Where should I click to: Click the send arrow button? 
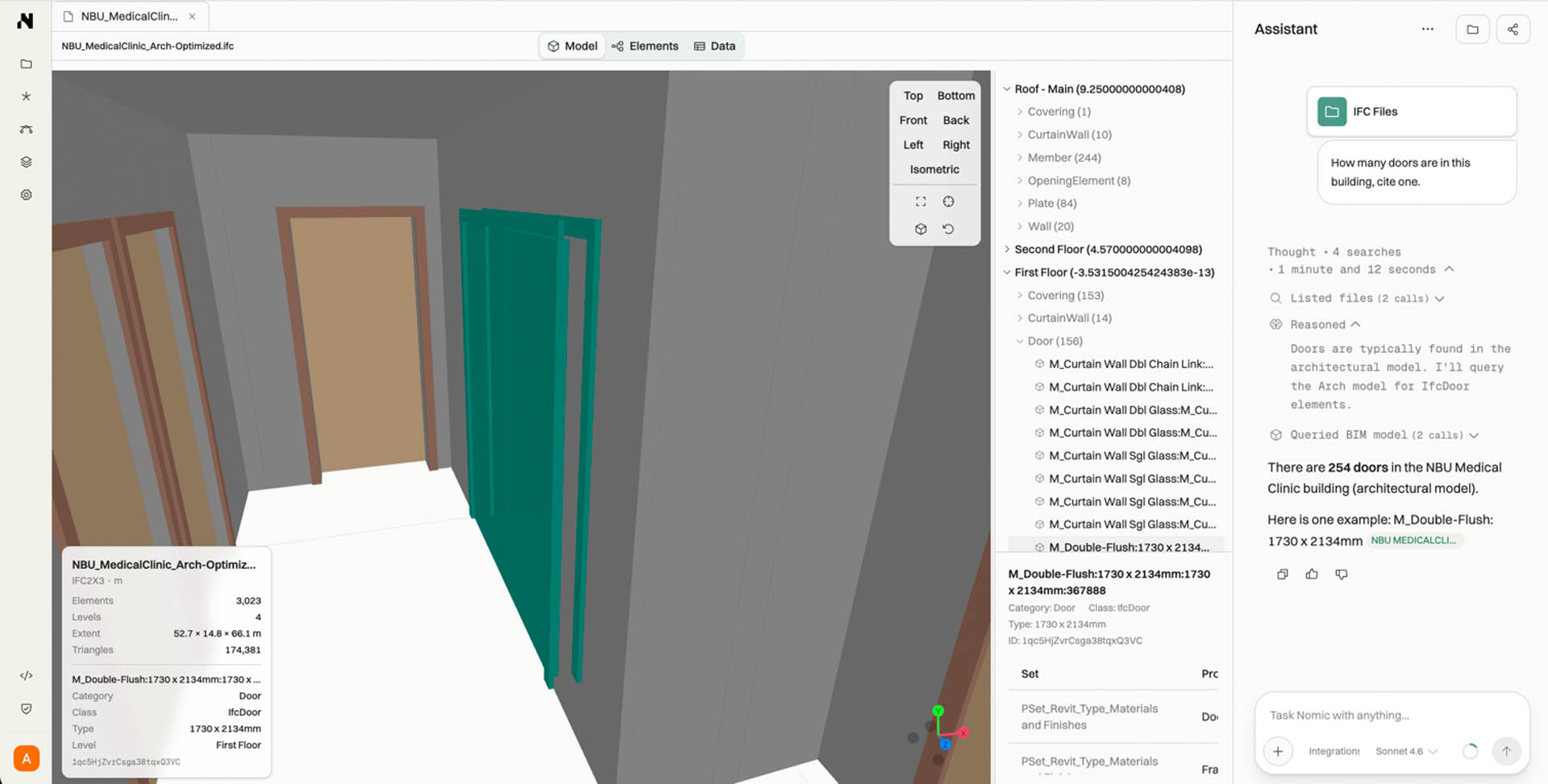pyautogui.click(x=1506, y=751)
